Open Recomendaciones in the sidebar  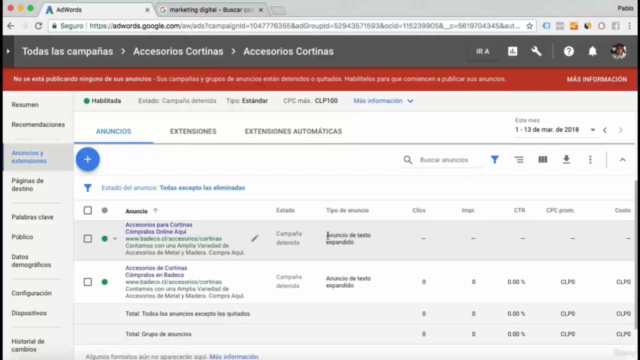(x=38, y=124)
